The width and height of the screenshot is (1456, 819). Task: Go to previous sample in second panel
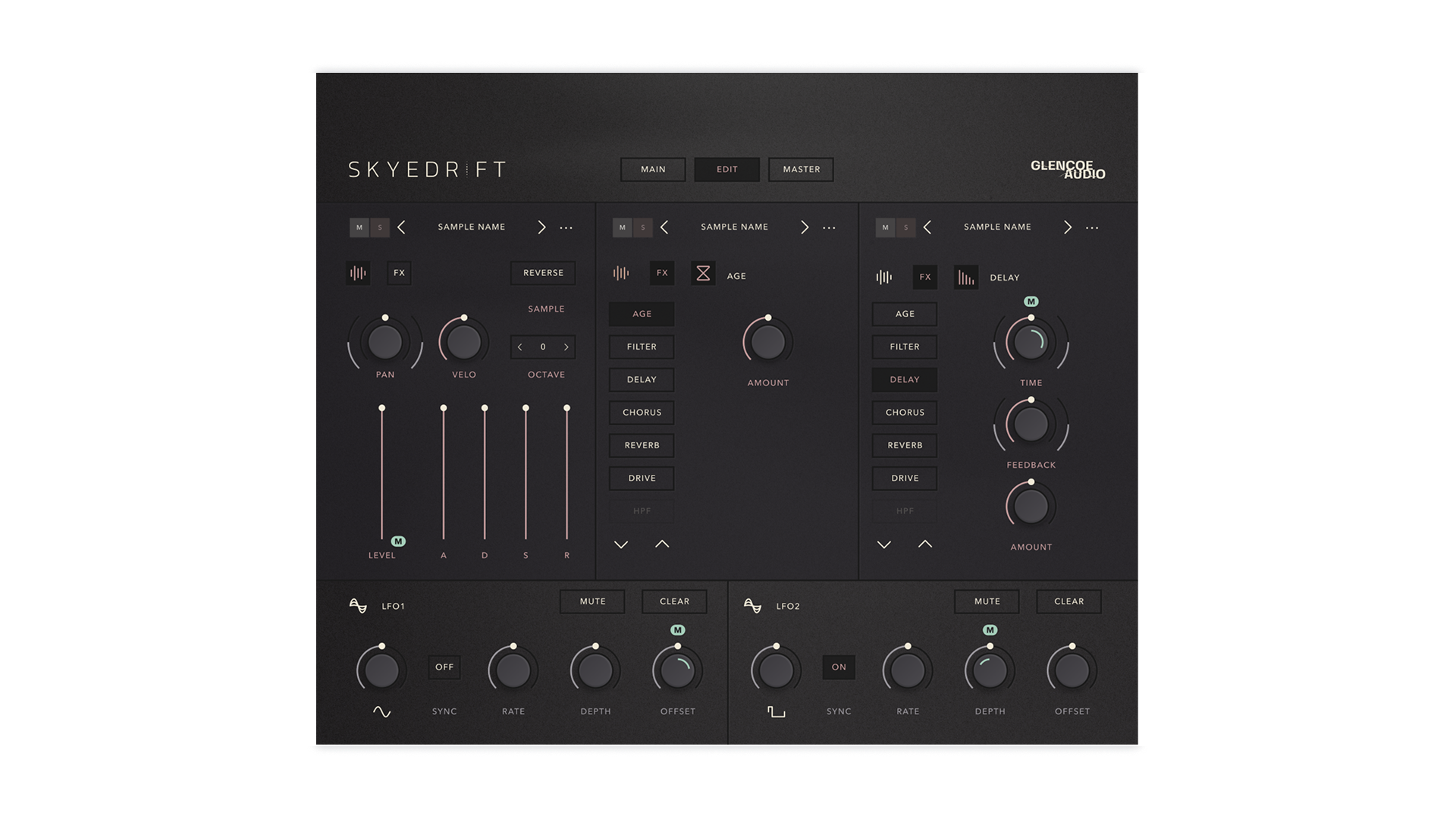point(664,227)
